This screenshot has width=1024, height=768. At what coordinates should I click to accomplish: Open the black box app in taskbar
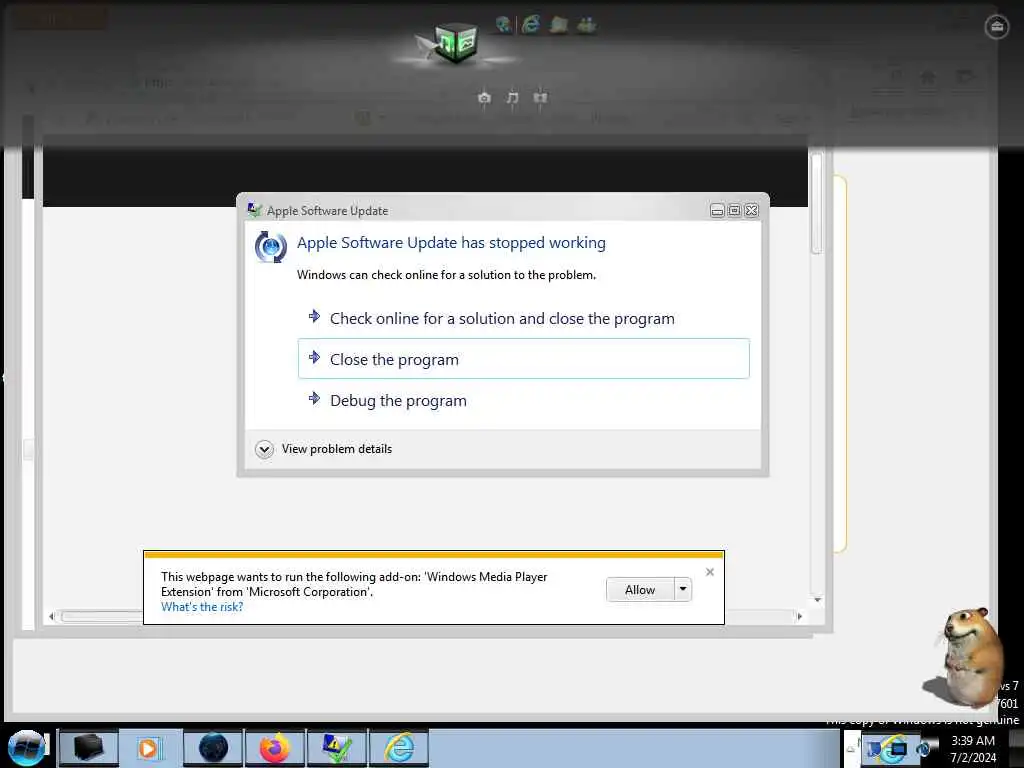point(88,748)
